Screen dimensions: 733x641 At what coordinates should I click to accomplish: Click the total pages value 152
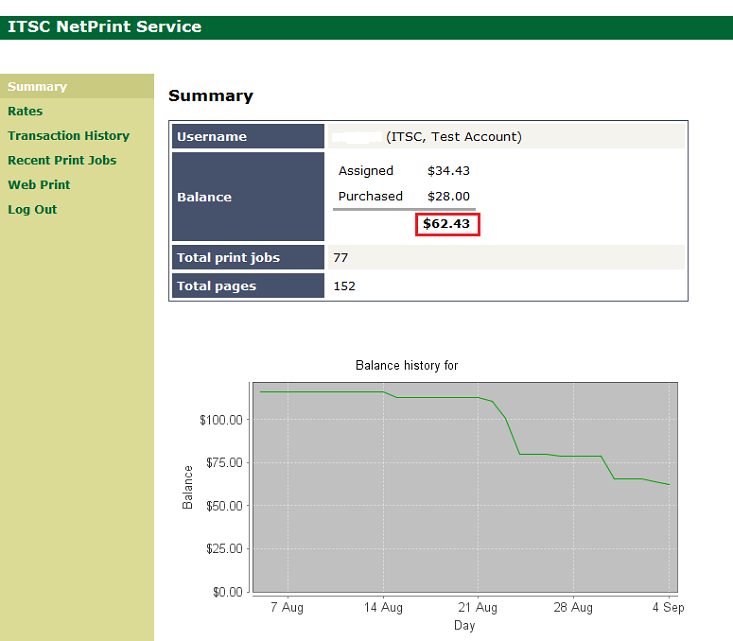[x=344, y=286]
